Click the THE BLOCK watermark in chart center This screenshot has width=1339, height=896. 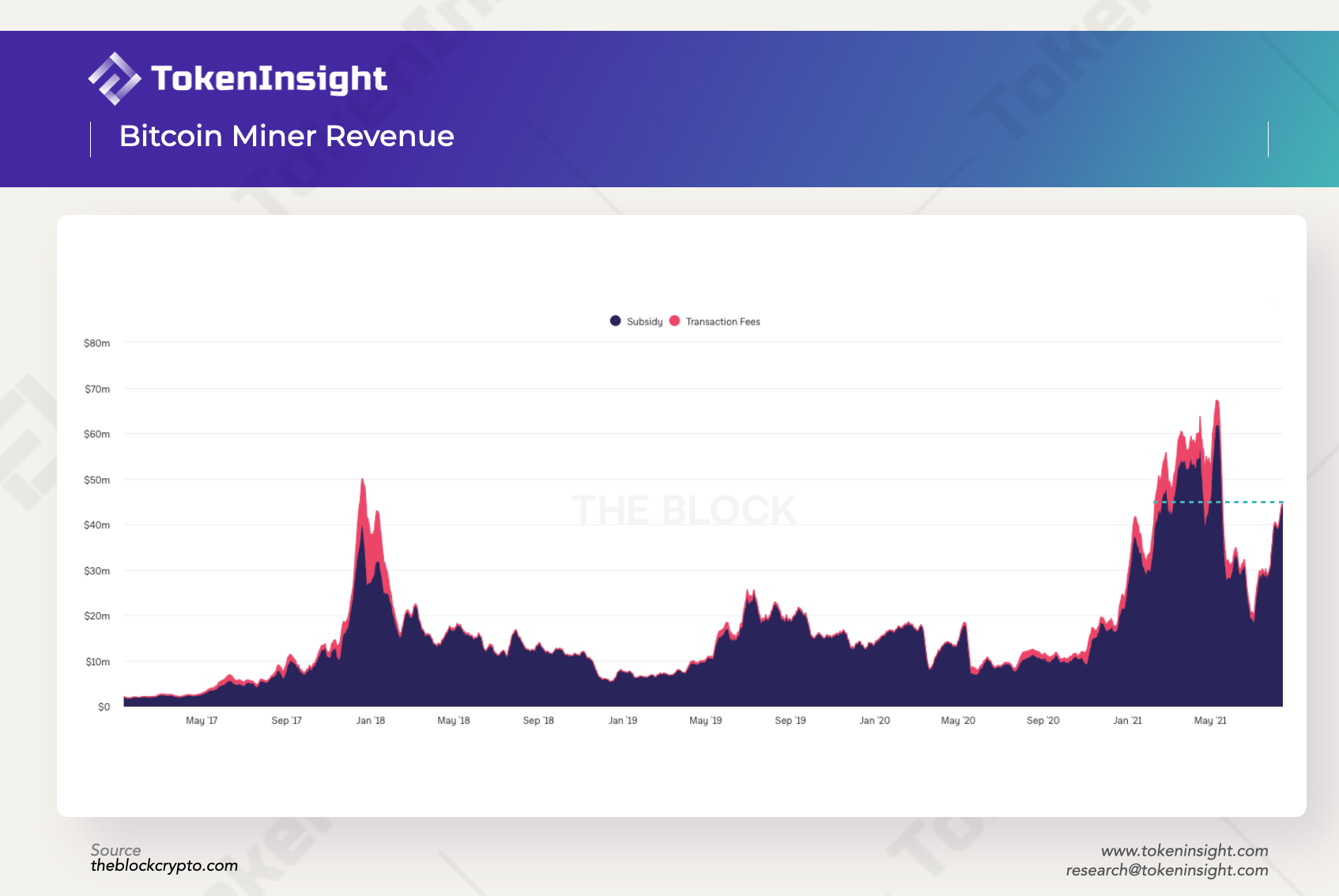tap(683, 508)
